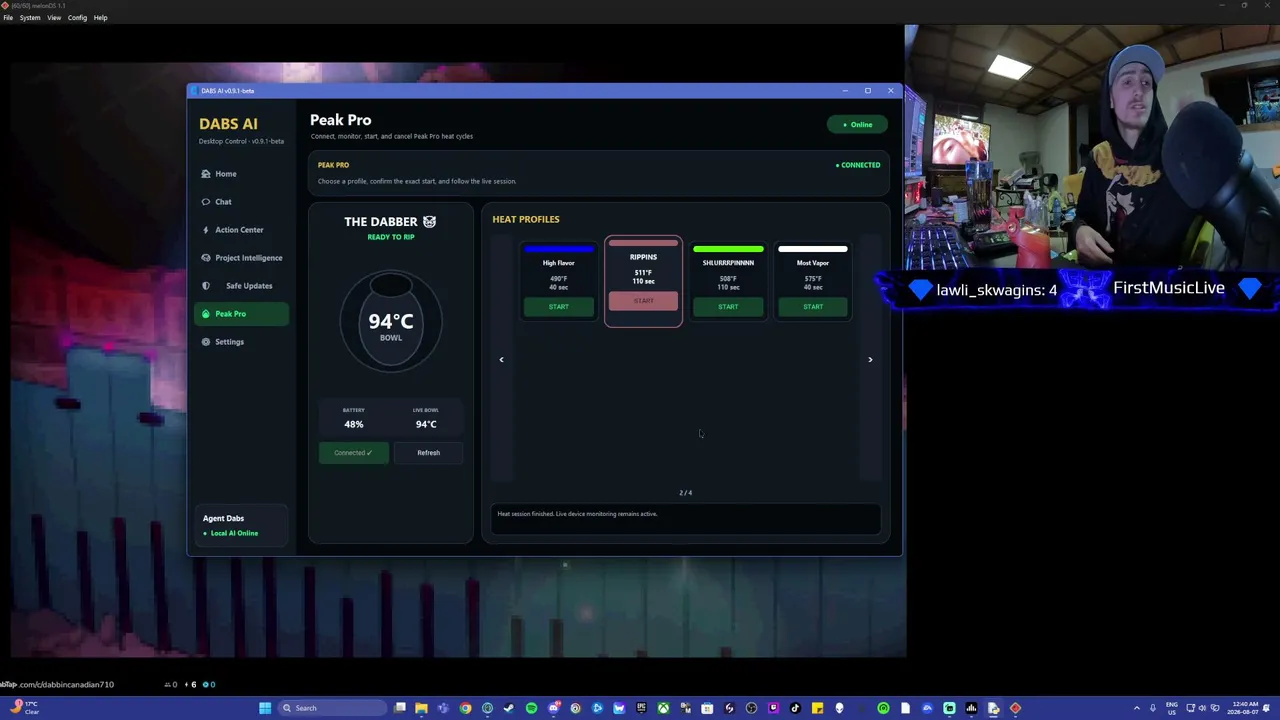Open Epic Games Launcher from the taskbar
The width and height of the screenshot is (1280, 720).
coord(641,708)
